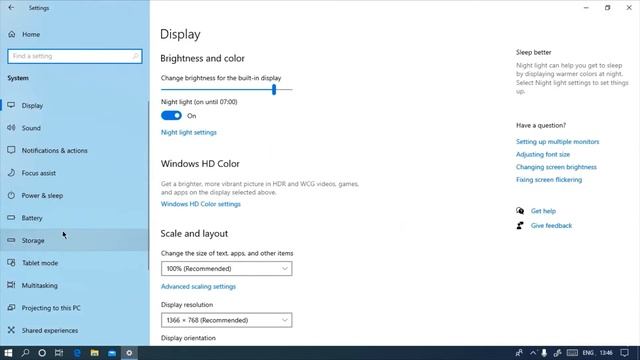Click the Give feedback person icon

coord(520,225)
